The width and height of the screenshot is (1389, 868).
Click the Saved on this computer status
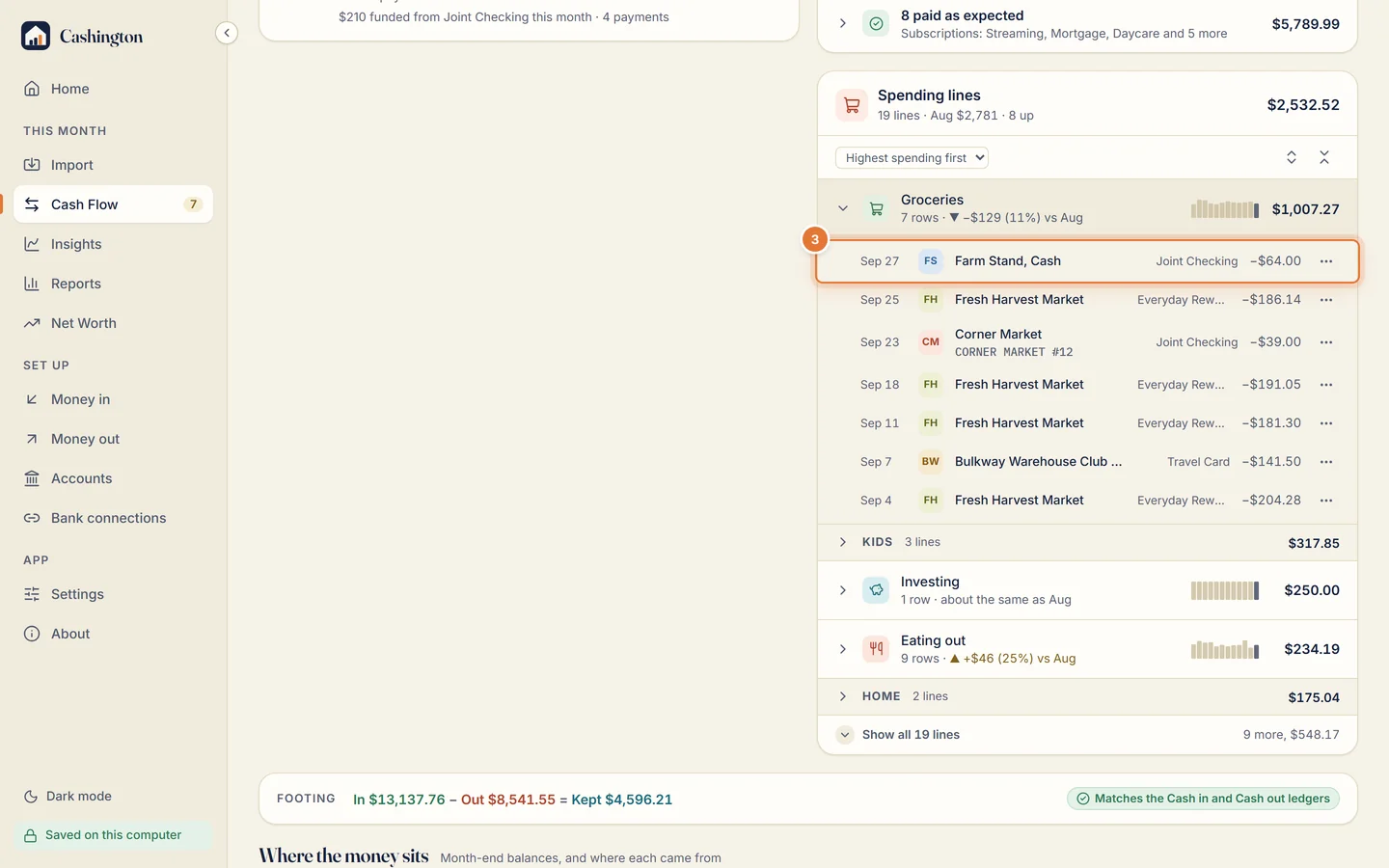click(x=114, y=835)
